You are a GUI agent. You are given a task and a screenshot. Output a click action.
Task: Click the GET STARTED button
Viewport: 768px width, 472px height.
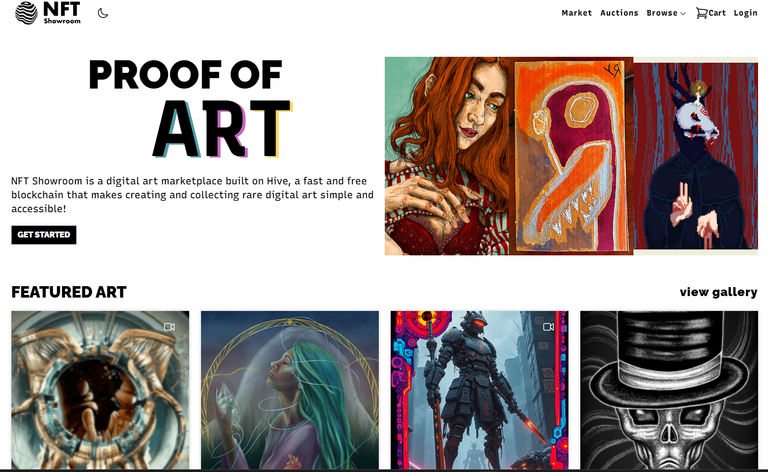(x=44, y=235)
